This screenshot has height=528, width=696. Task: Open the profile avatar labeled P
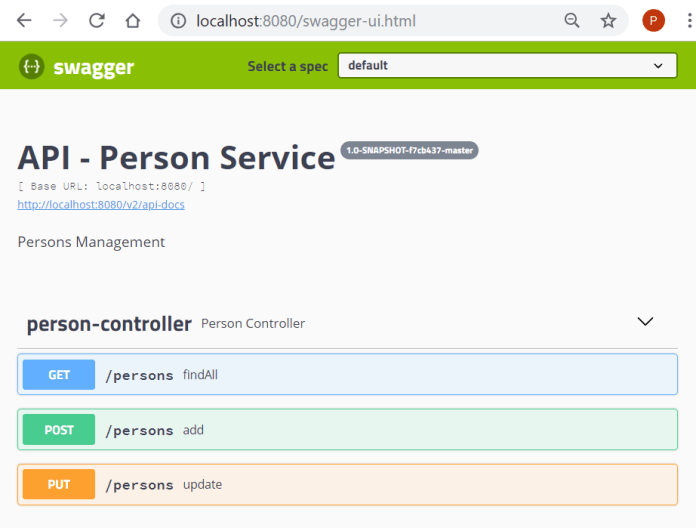coord(653,20)
